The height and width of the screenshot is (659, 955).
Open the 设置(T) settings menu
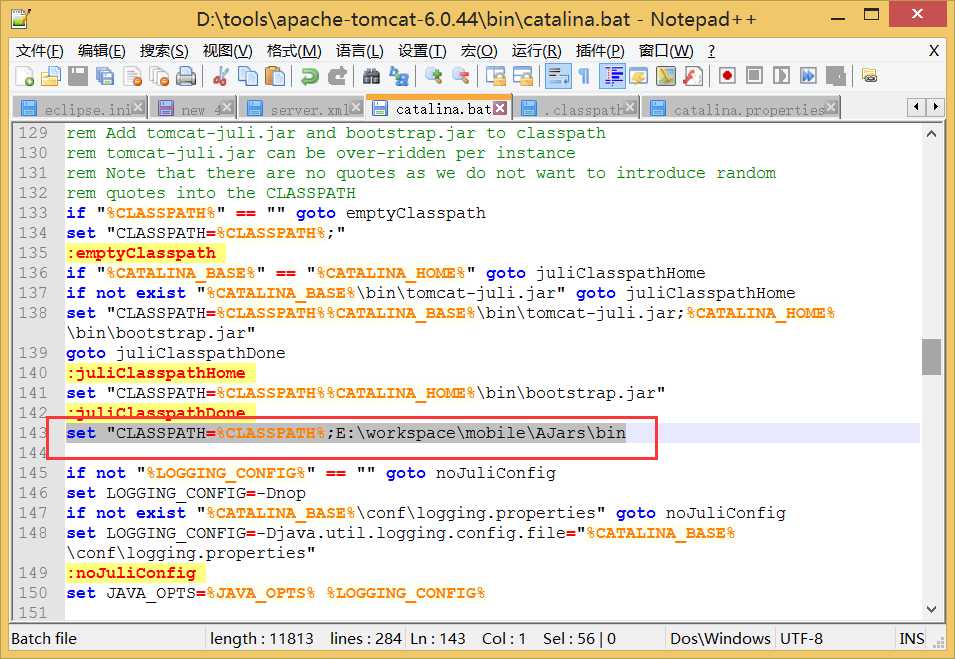click(x=423, y=51)
